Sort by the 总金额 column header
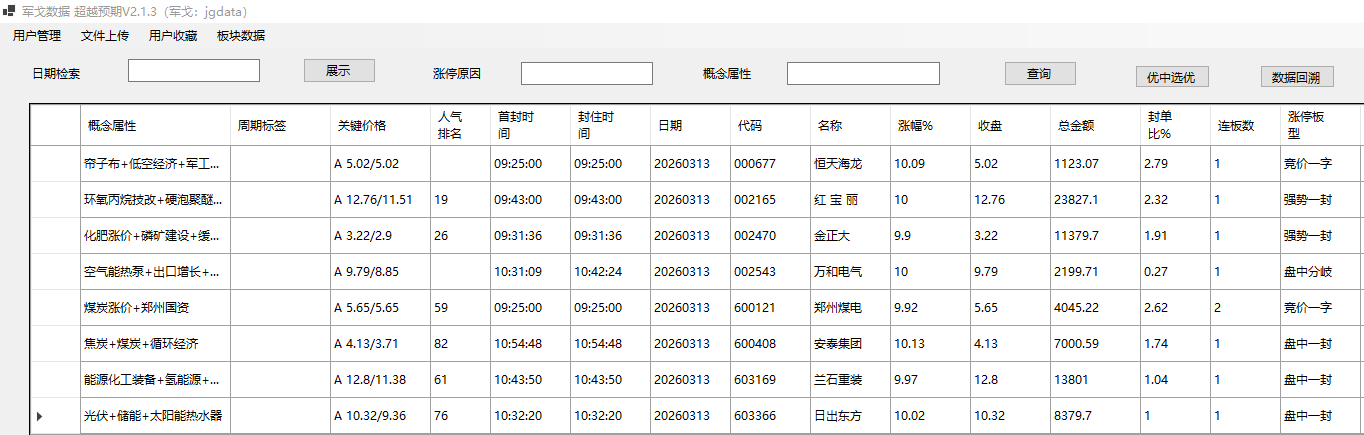This screenshot has width=1364, height=435. click(1095, 126)
